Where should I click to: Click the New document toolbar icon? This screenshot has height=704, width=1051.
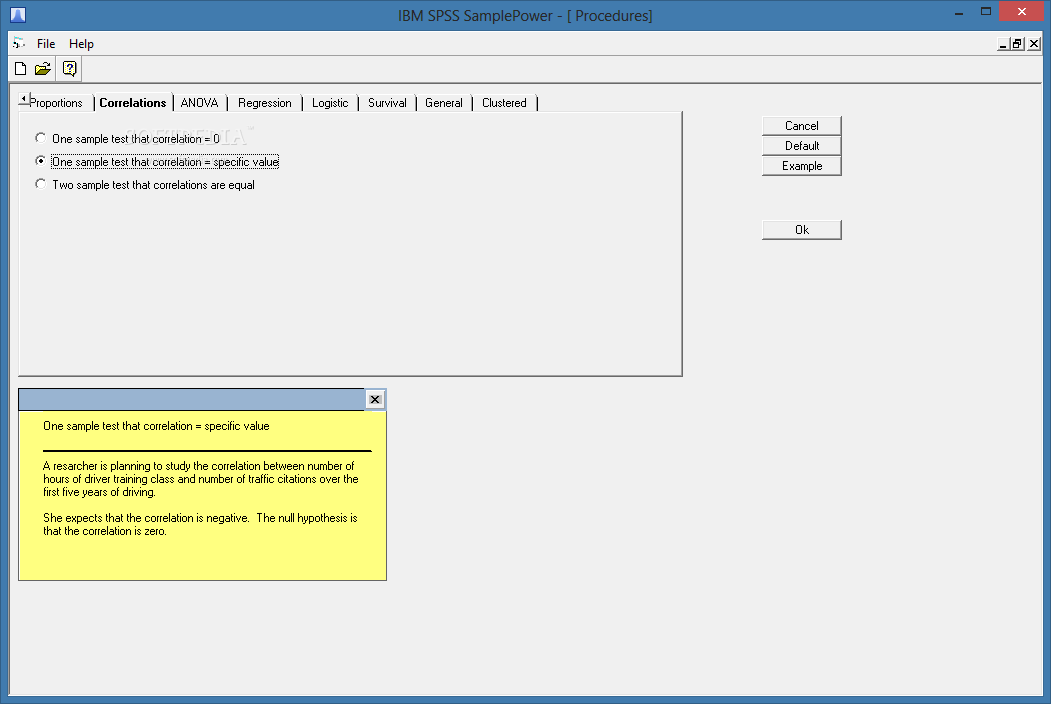pos(21,68)
